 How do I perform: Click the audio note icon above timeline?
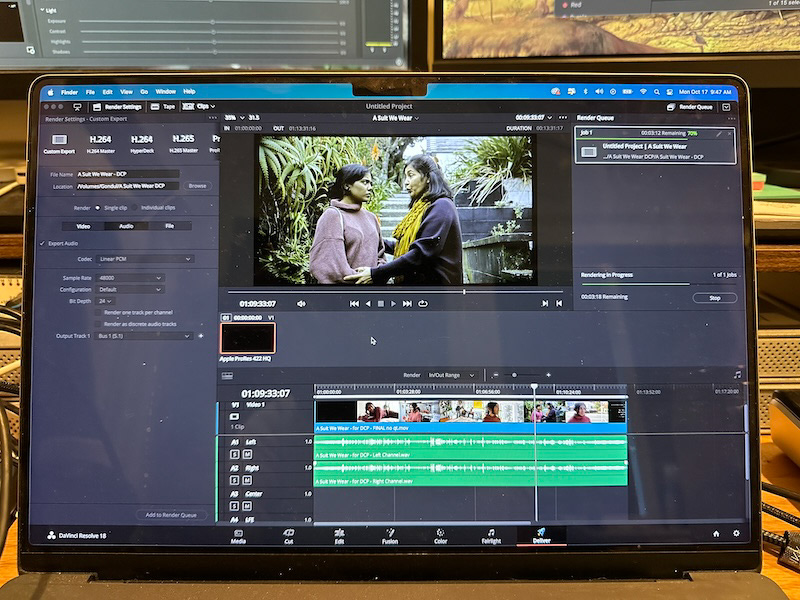(x=737, y=374)
